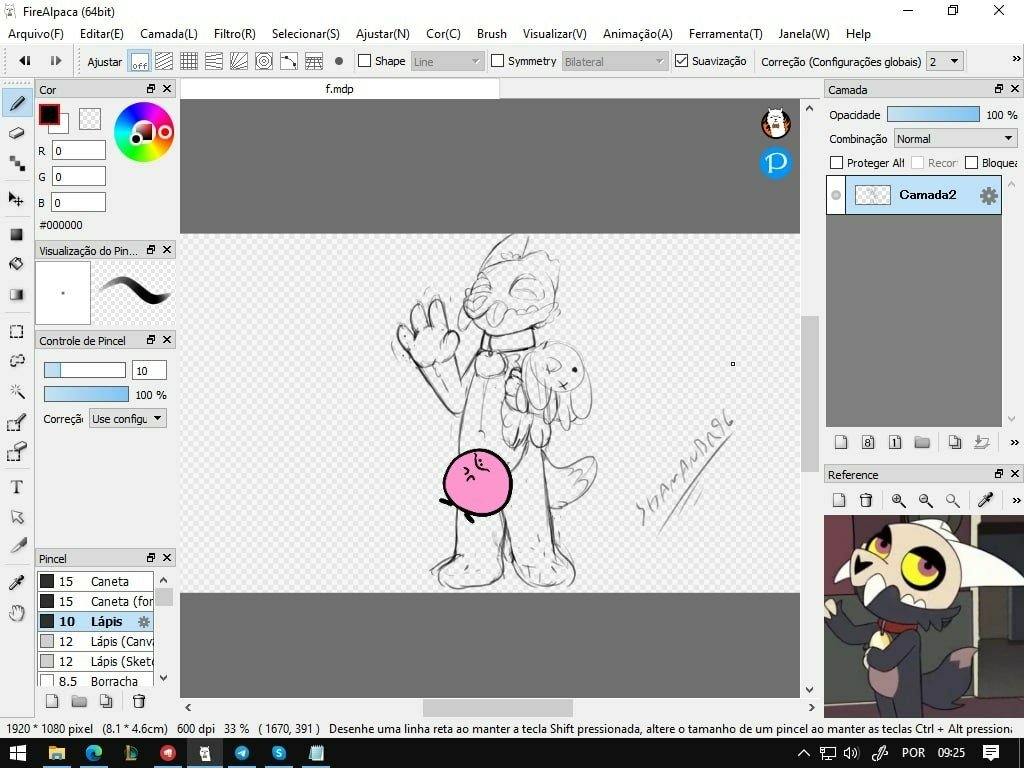Enable crisscross grid snap
The image size is (1024, 768).
[x=189, y=61]
